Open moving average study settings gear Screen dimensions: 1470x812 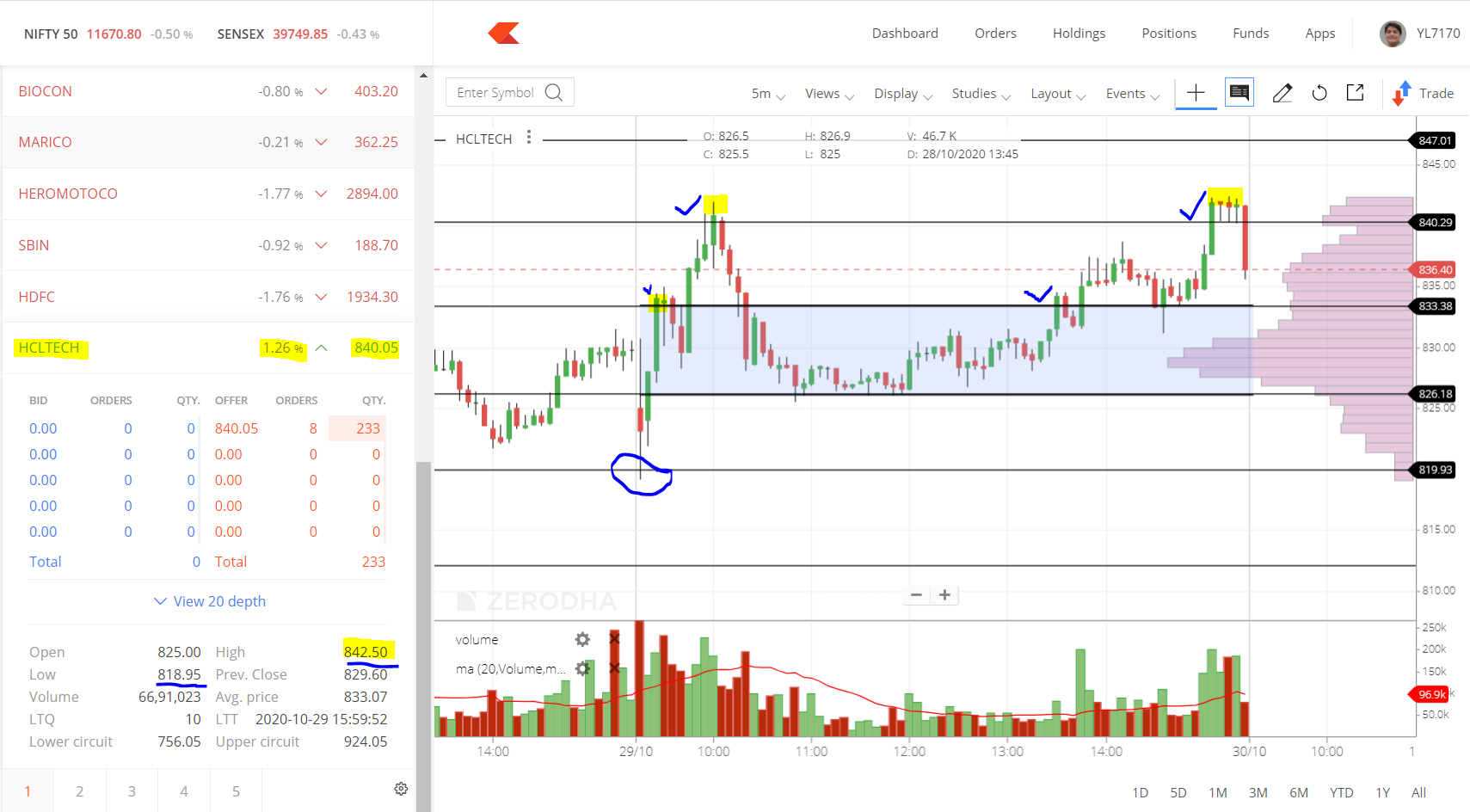pos(582,668)
